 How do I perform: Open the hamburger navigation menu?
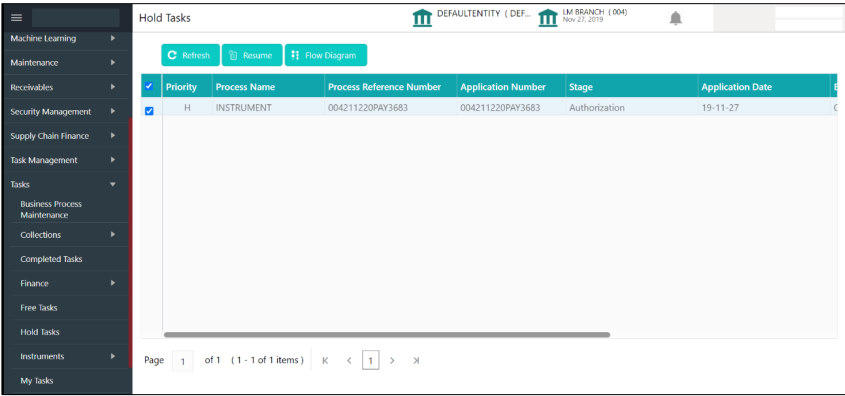pyautogui.click(x=17, y=18)
